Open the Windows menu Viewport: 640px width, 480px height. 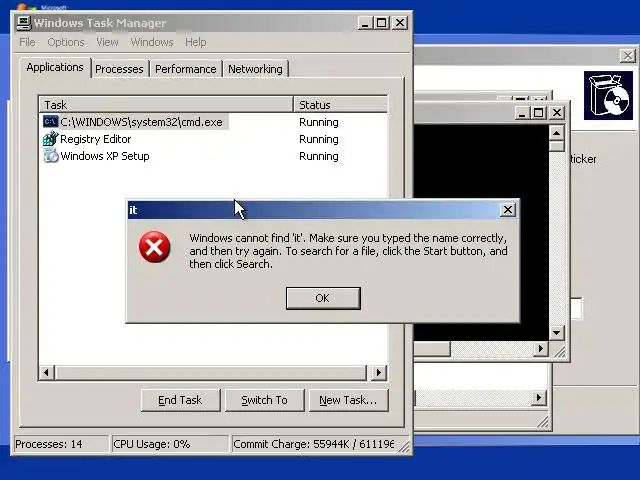coord(152,42)
